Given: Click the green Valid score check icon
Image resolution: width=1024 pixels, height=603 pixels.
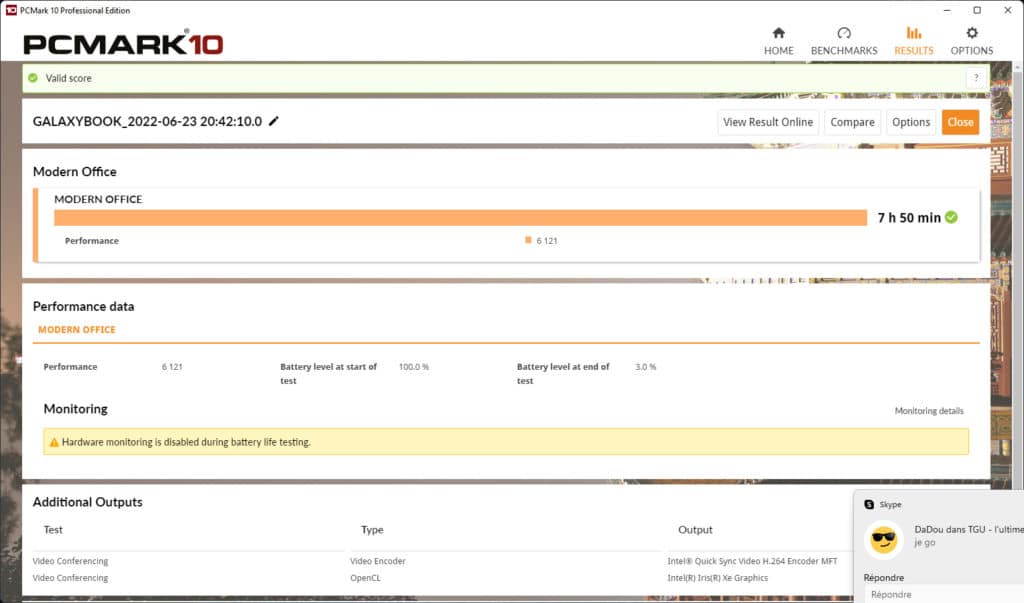Looking at the screenshot, I should [33, 78].
